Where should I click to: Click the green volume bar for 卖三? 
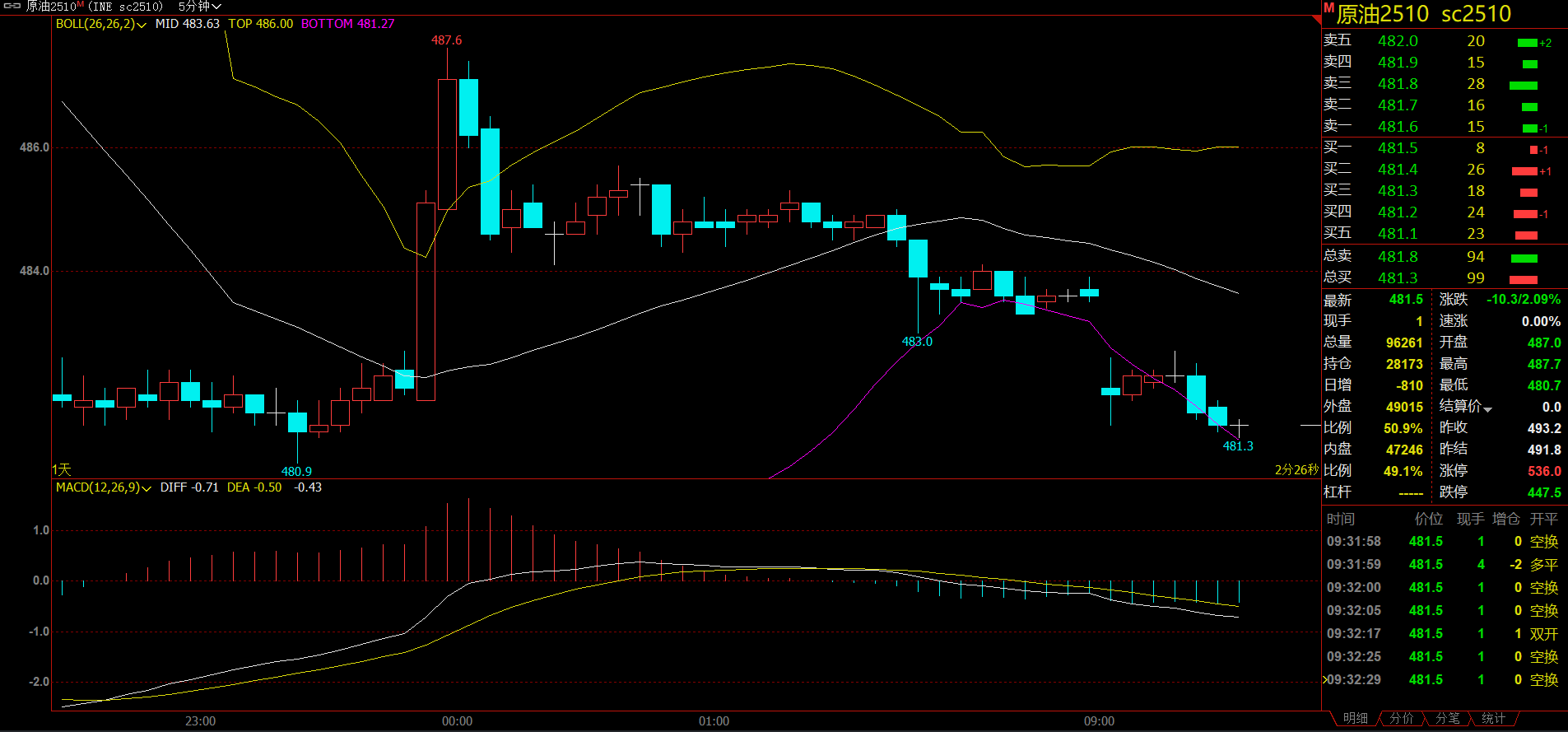(1523, 86)
